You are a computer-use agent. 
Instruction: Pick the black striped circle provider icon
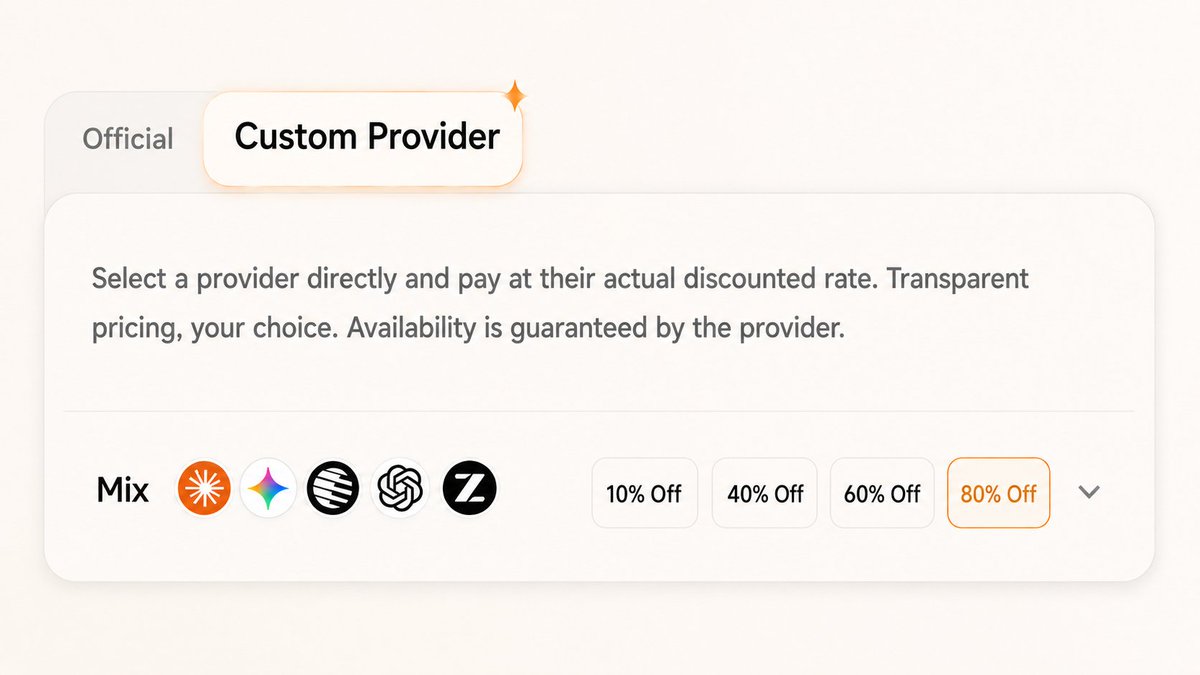coord(333,490)
